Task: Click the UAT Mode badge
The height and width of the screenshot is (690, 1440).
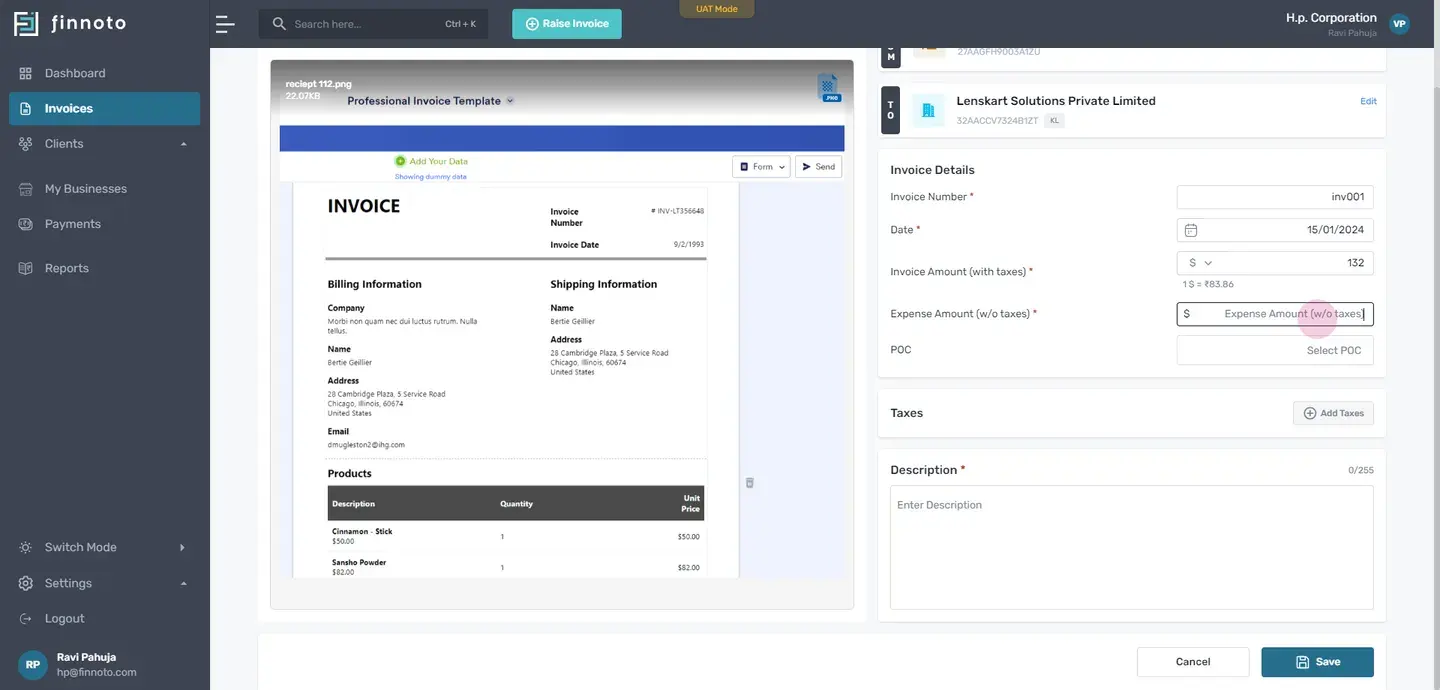Action: click(717, 9)
